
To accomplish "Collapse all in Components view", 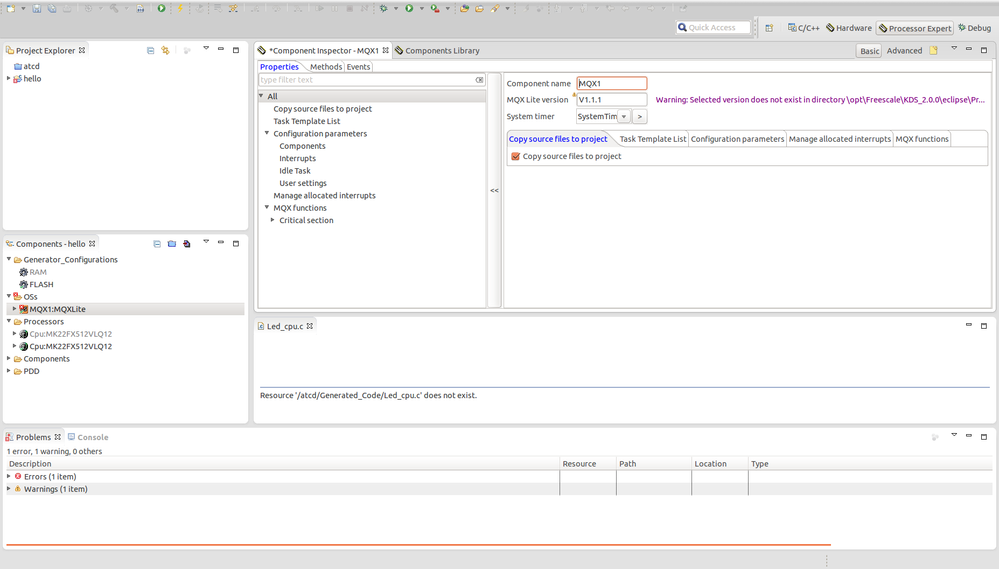I will 157,243.
